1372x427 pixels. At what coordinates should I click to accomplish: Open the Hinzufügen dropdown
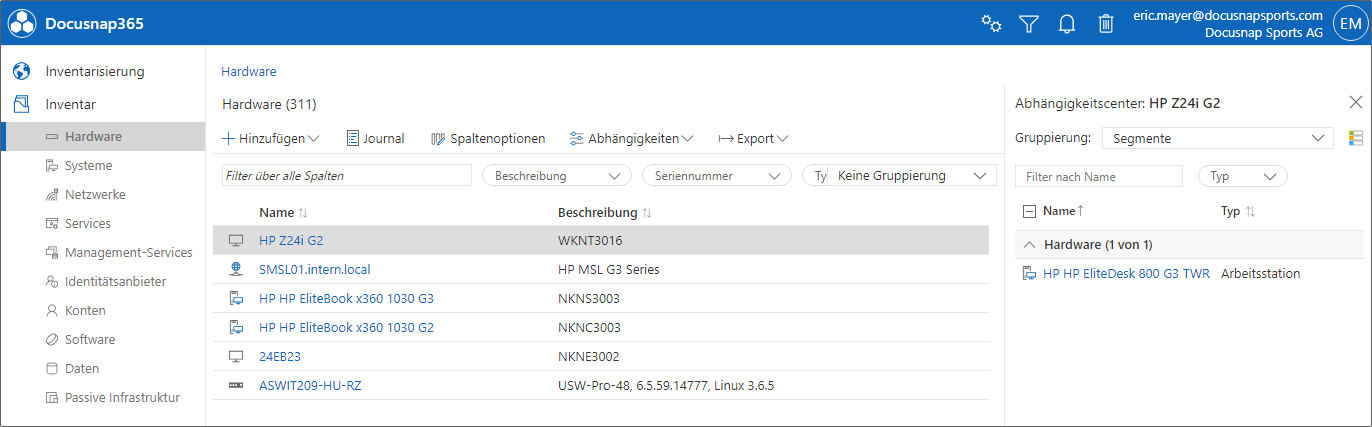[270, 139]
